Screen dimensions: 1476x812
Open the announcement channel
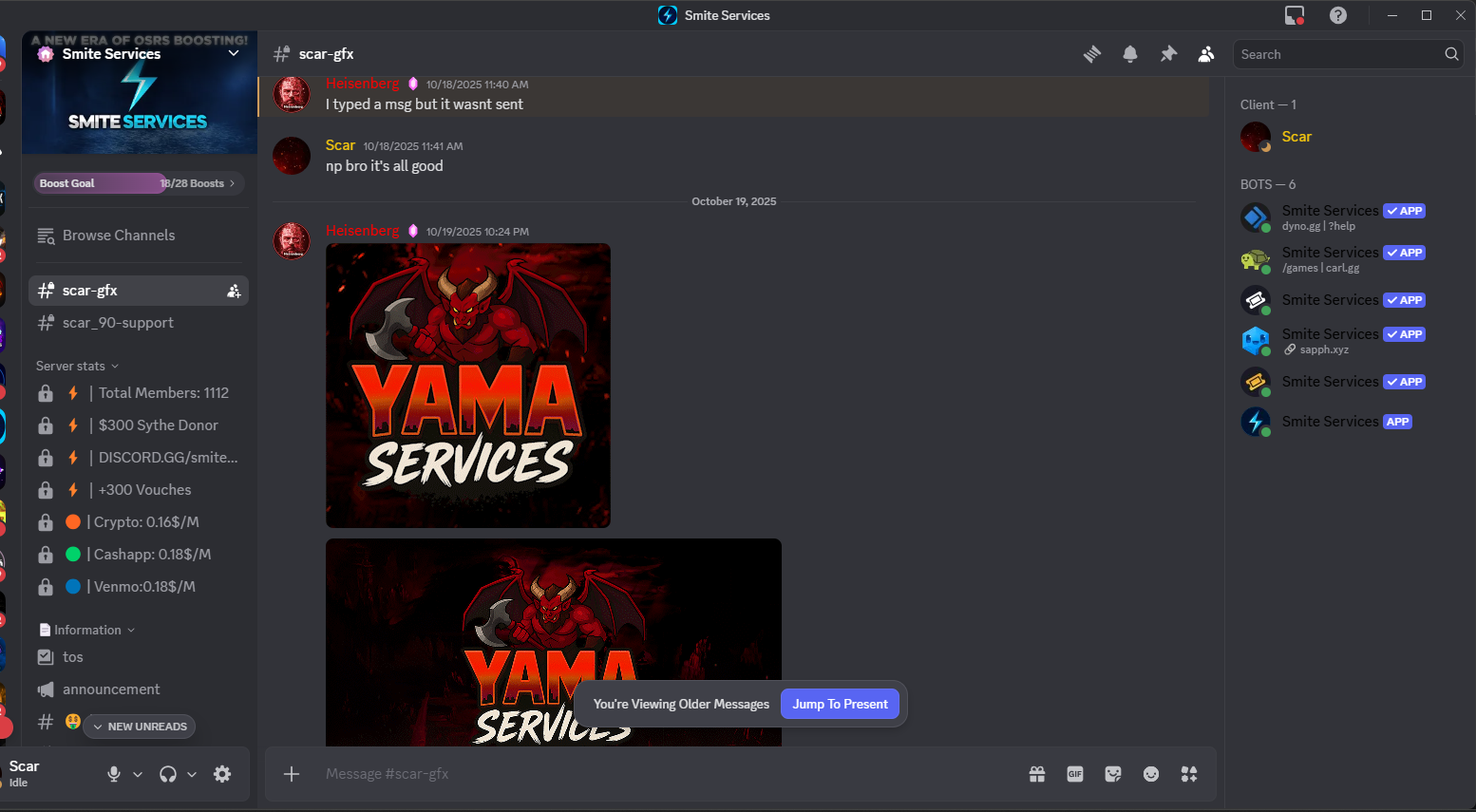[140, 689]
